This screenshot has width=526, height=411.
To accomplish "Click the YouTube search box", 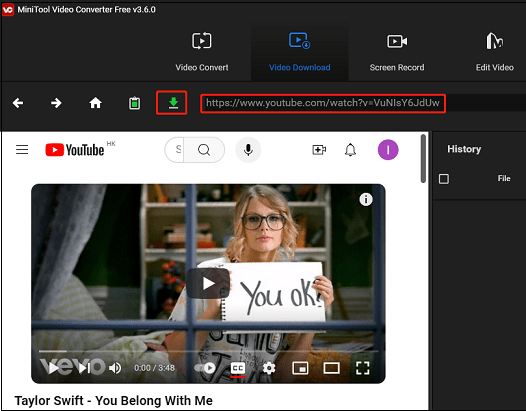I will click(x=174, y=150).
